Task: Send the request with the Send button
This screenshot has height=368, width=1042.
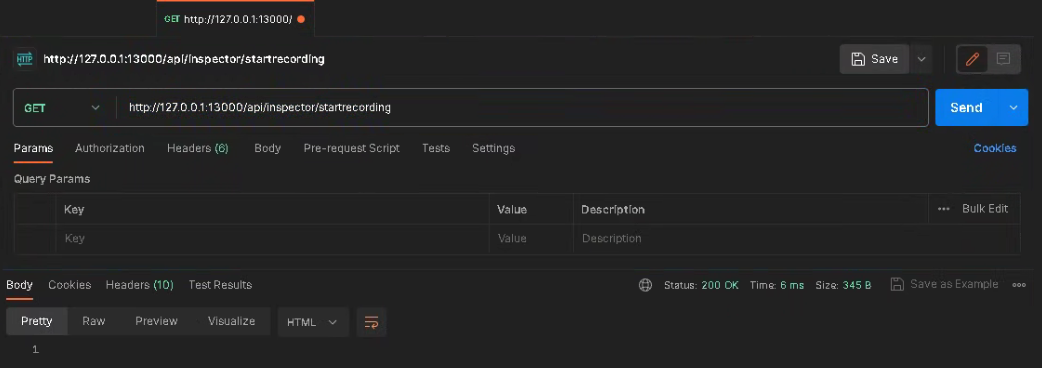Action: point(966,108)
